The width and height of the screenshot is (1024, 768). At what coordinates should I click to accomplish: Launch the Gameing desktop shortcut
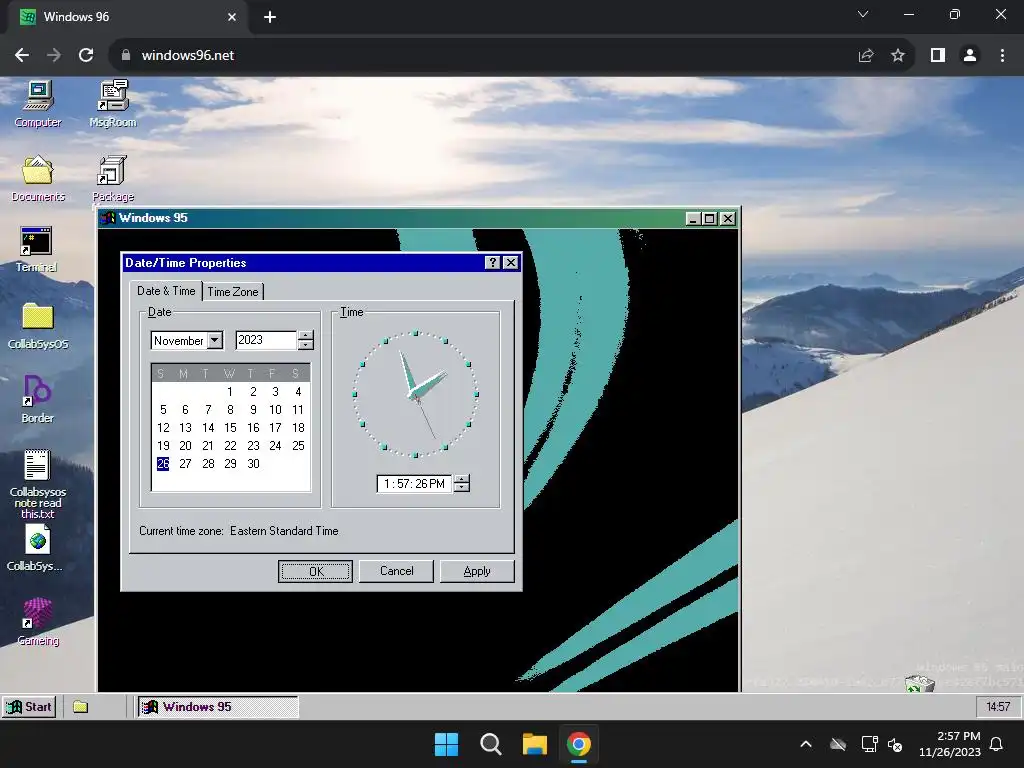coord(38,622)
